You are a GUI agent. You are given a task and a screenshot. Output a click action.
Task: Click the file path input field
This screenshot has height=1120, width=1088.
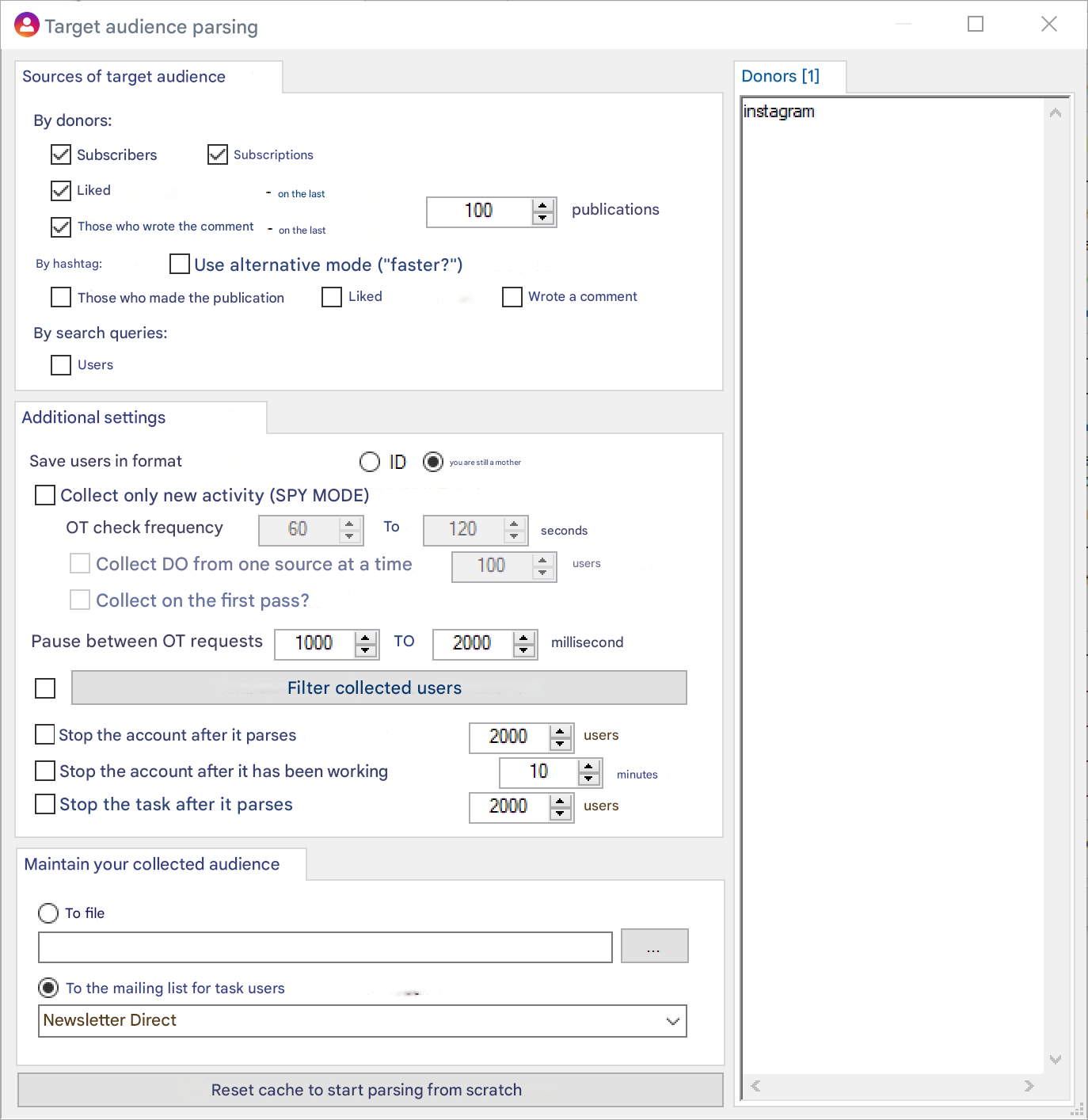325,947
